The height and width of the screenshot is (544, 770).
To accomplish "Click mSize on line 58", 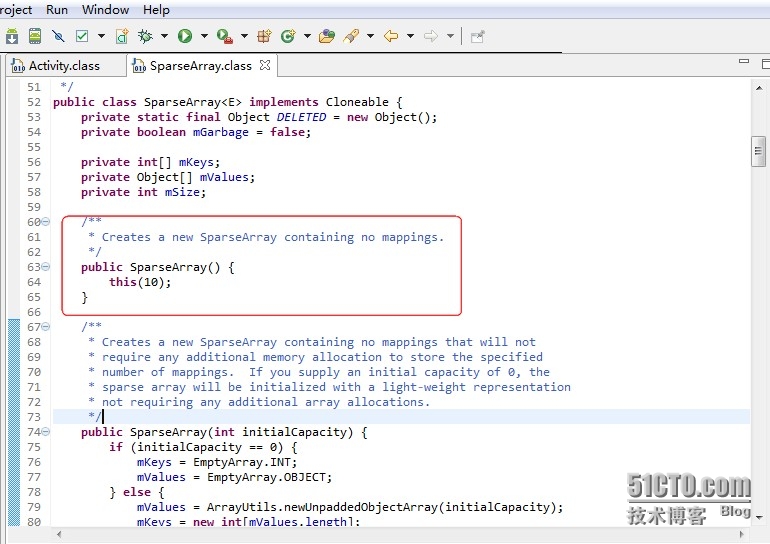I will (x=182, y=192).
